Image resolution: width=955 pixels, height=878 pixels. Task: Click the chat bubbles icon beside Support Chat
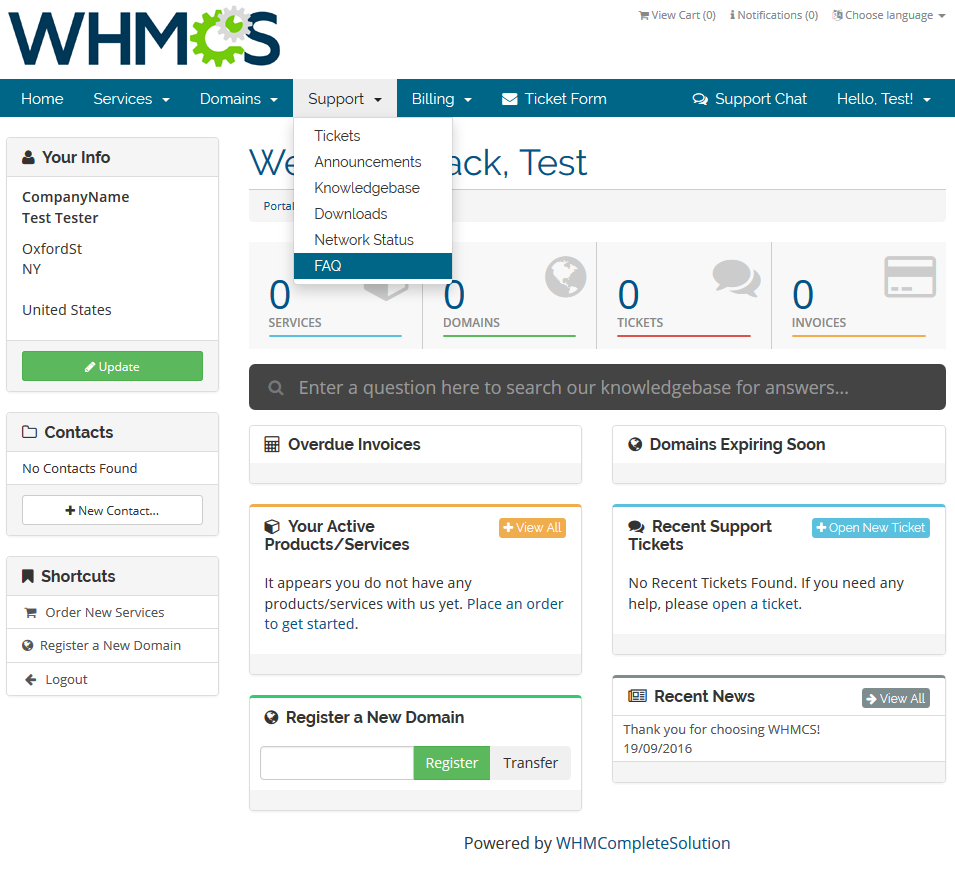coord(700,99)
